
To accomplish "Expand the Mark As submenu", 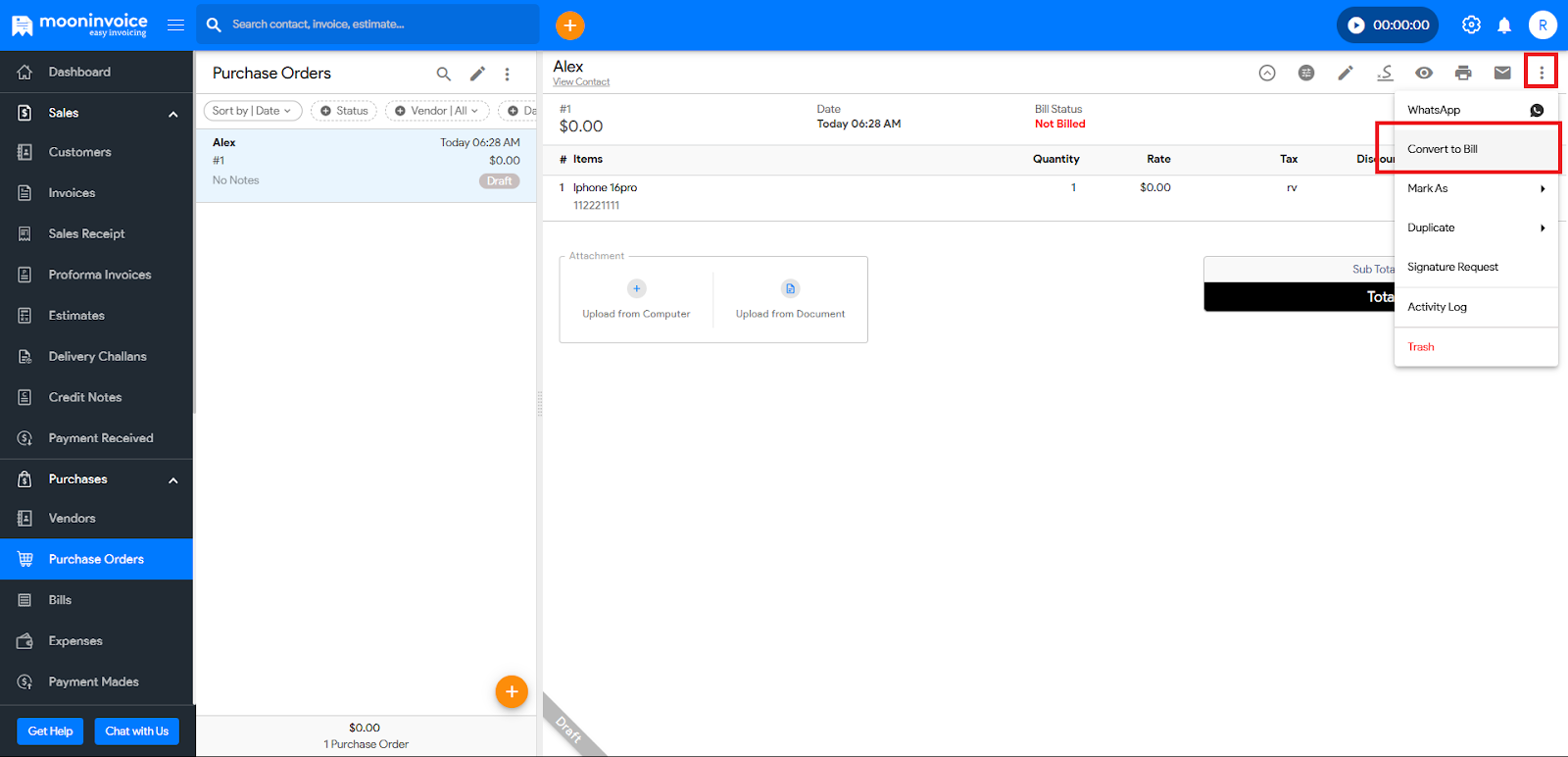I will click(1476, 188).
